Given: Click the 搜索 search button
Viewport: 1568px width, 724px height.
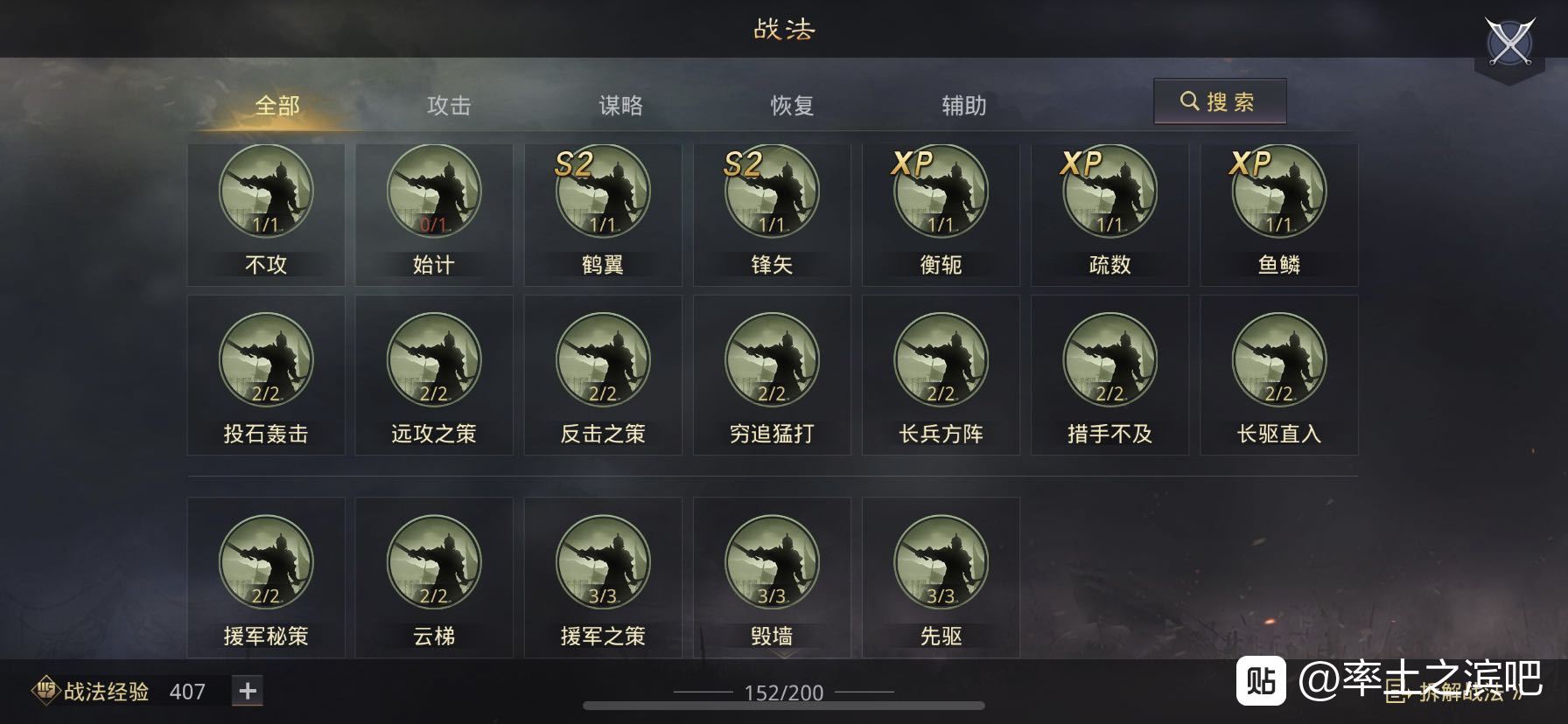Looking at the screenshot, I should tap(1220, 101).
